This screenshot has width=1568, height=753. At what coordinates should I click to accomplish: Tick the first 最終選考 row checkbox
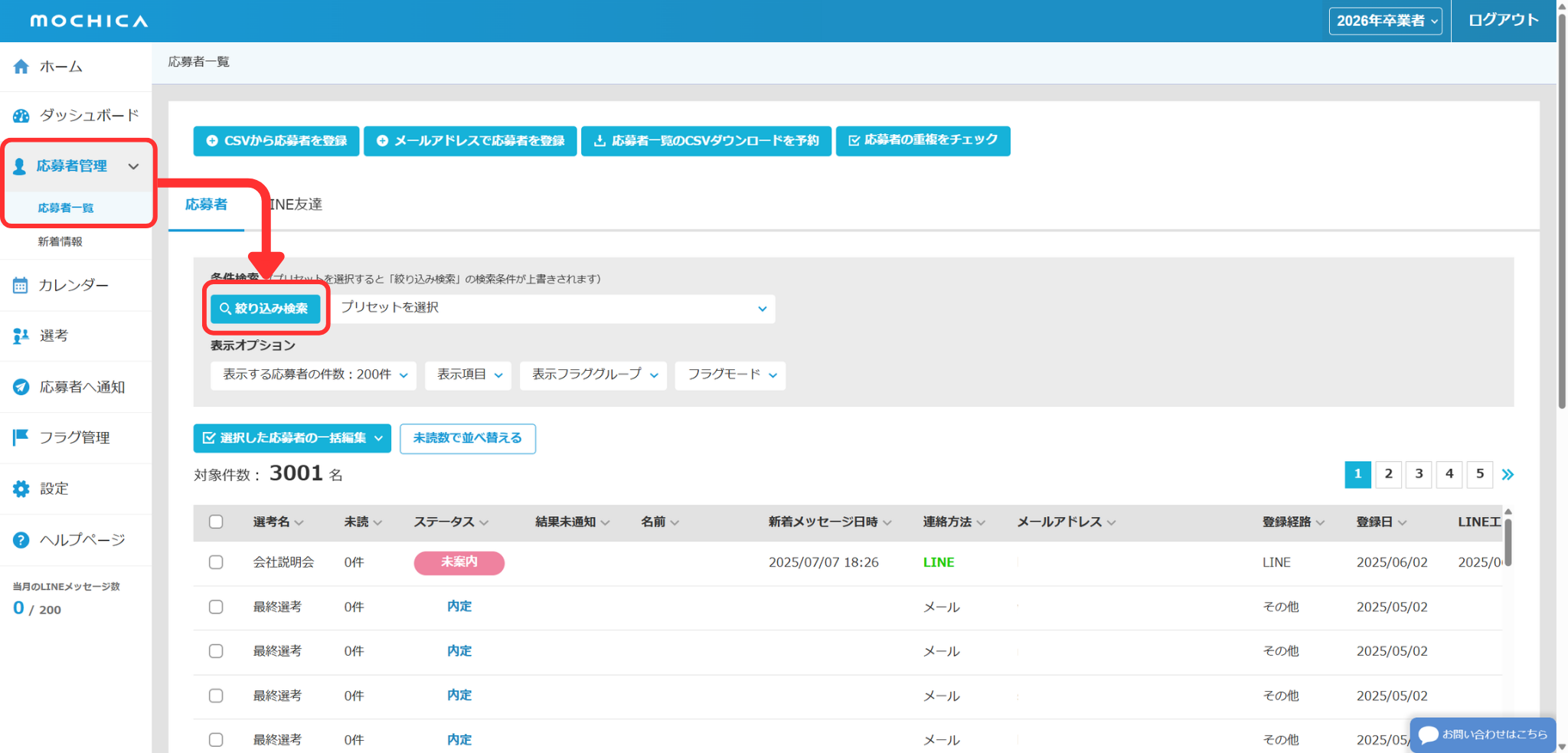tap(216, 607)
